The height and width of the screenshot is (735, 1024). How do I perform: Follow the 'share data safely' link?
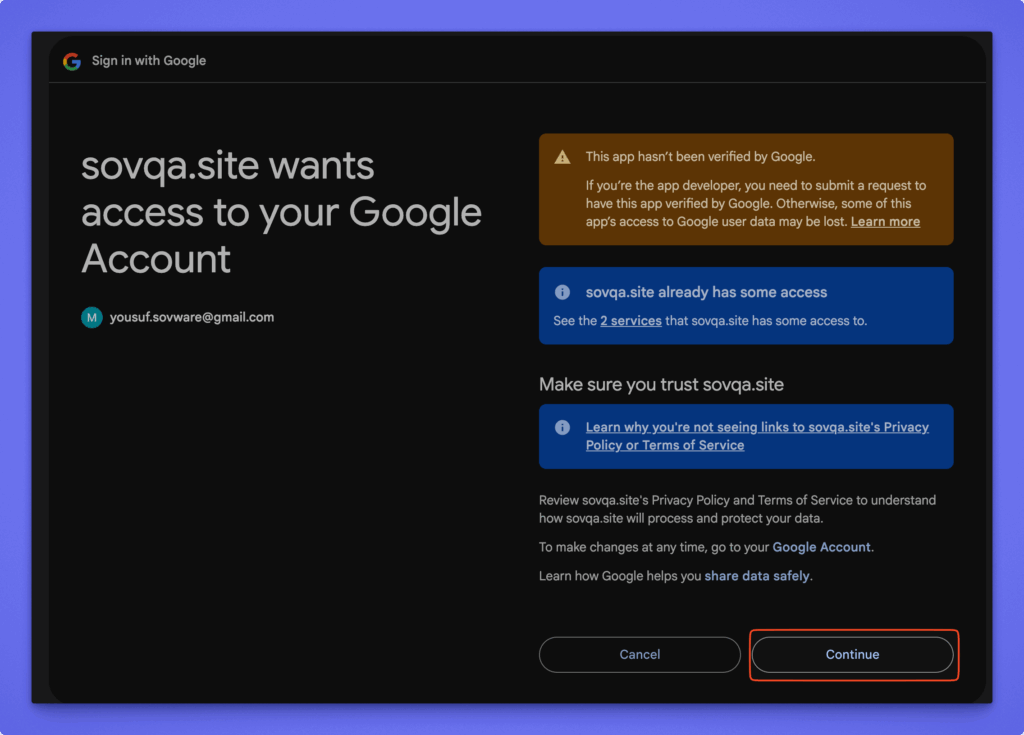click(757, 576)
